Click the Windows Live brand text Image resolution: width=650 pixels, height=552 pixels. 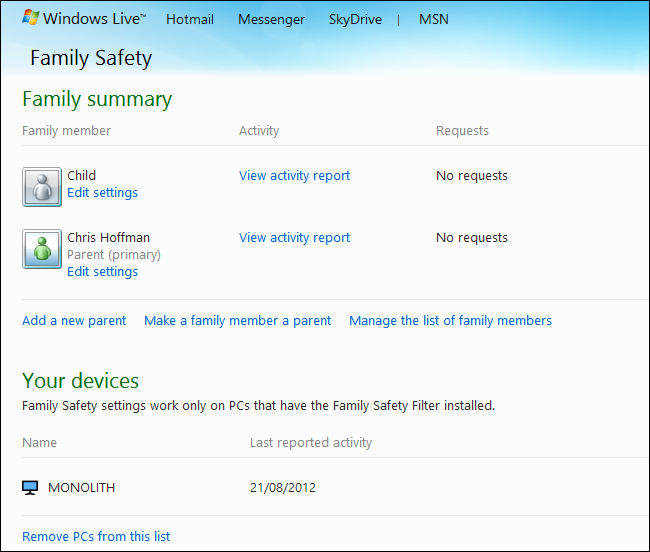[x=96, y=19]
